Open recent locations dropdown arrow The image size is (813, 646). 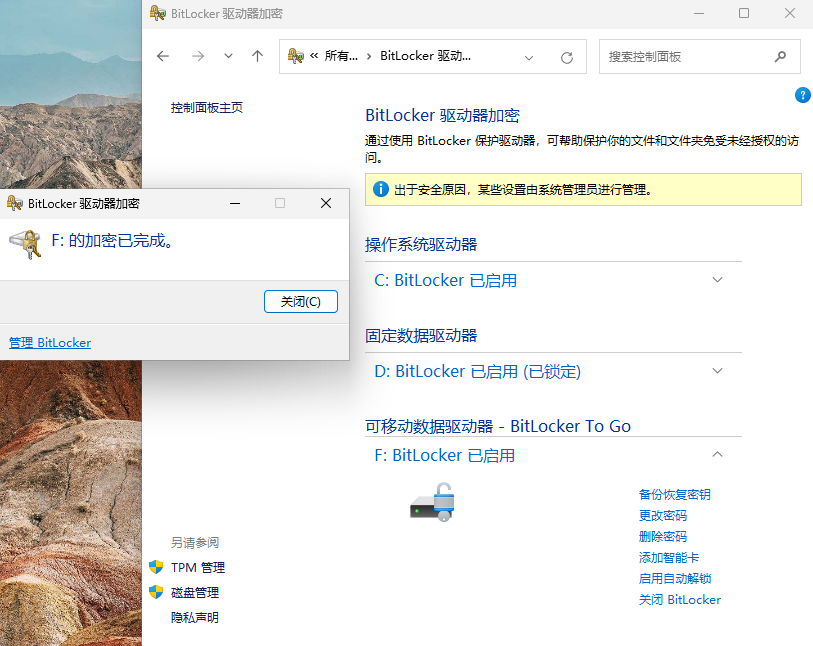pos(228,57)
